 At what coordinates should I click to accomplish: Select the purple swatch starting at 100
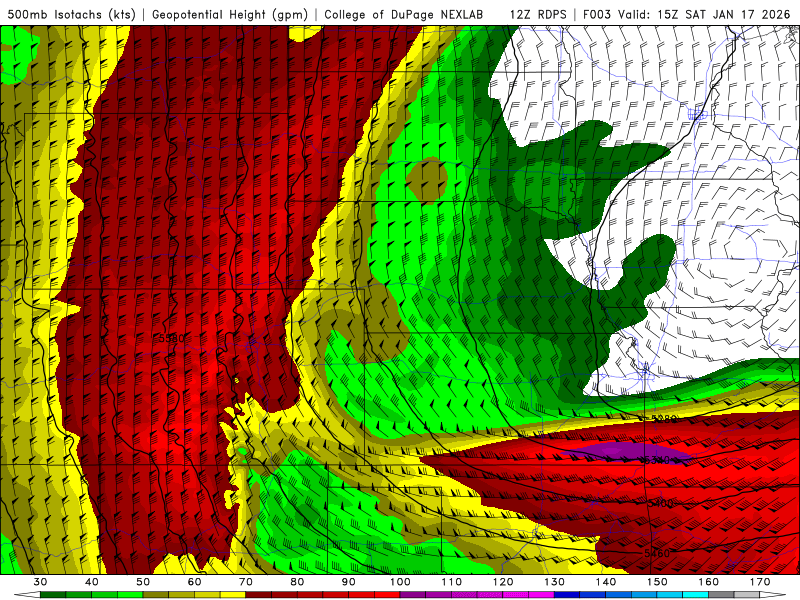(x=413, y=594)
